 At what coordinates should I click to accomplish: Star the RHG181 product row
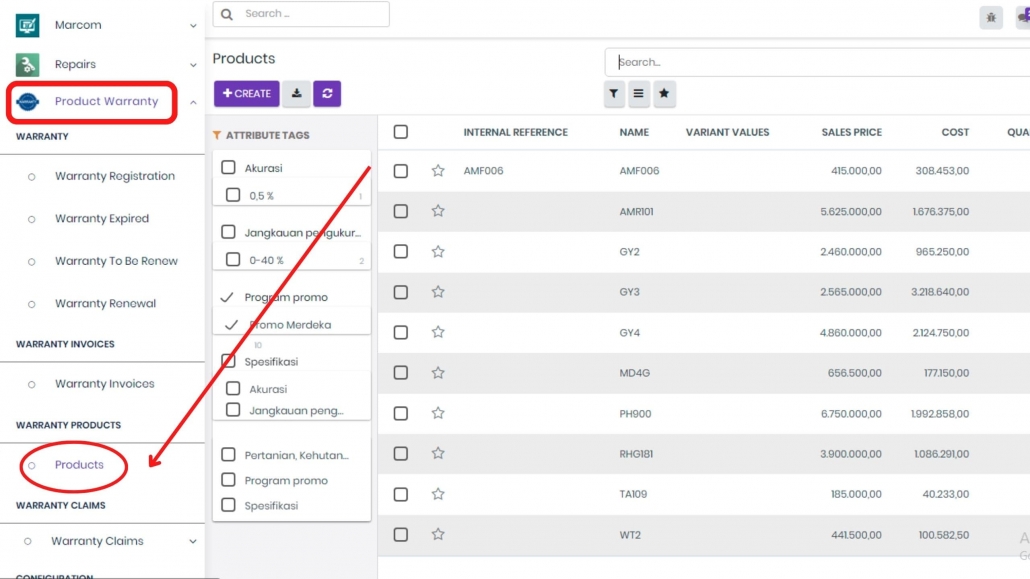(438, 453)
